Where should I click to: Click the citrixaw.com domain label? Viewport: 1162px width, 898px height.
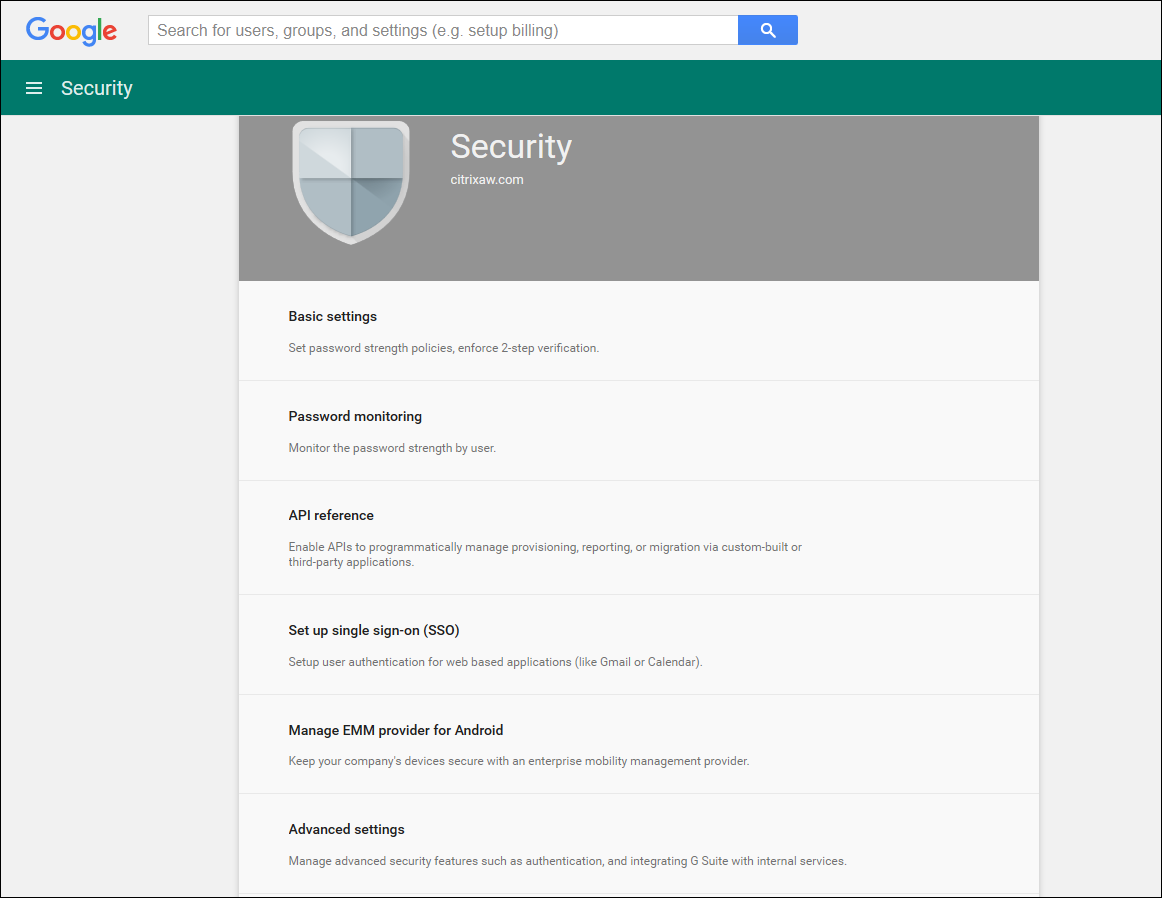point(487,180)
